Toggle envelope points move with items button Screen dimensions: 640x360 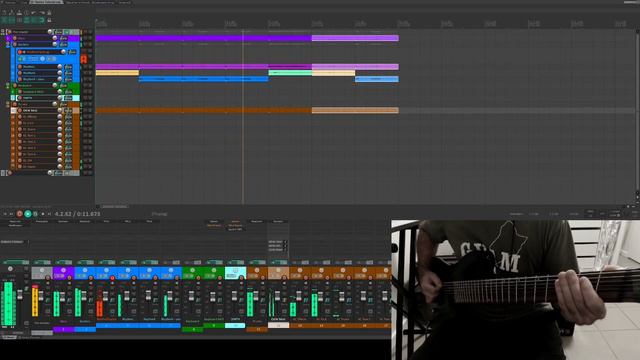(x=27, y=20)
